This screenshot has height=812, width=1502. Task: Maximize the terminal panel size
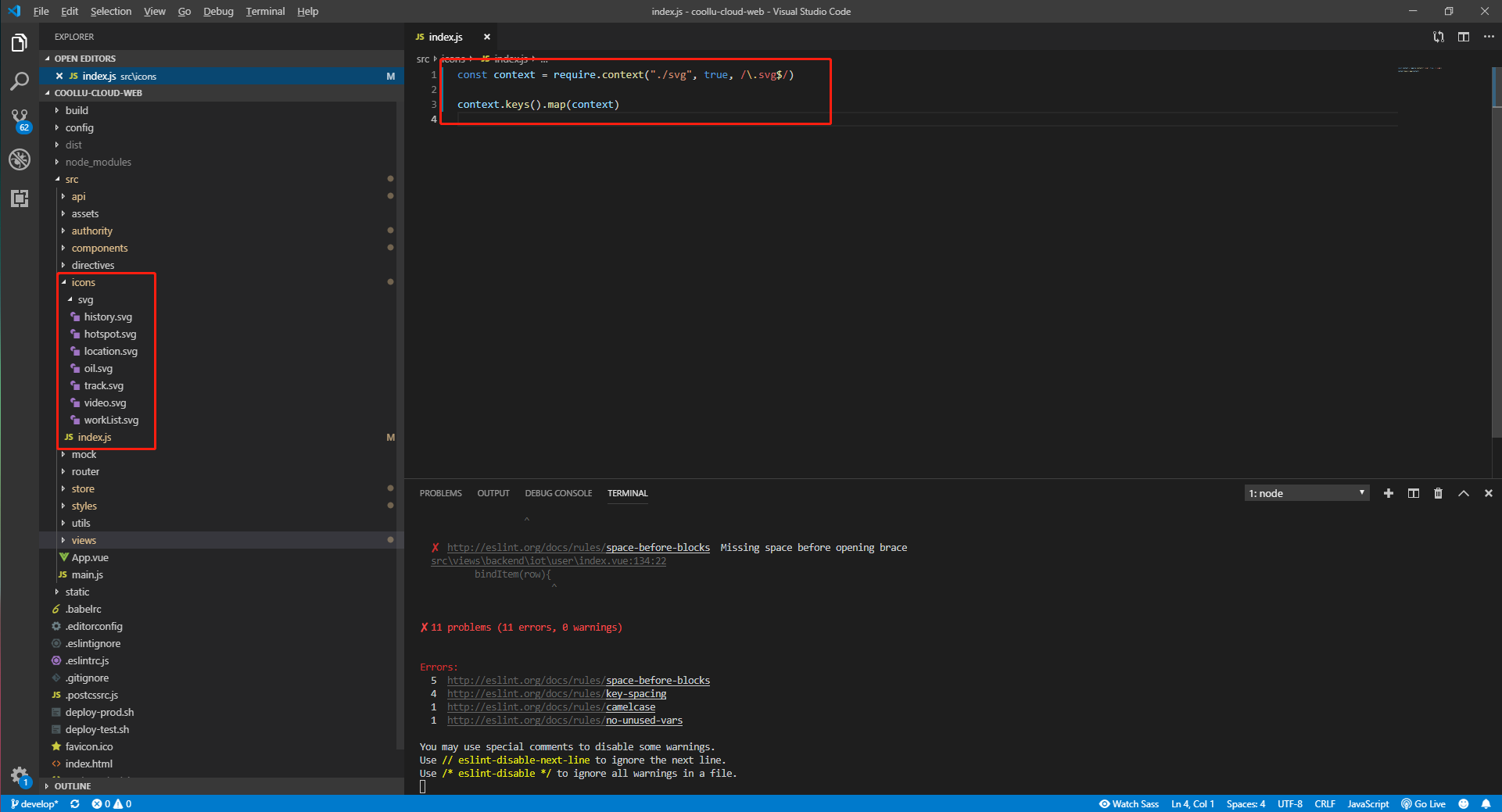pos(1463,493)
